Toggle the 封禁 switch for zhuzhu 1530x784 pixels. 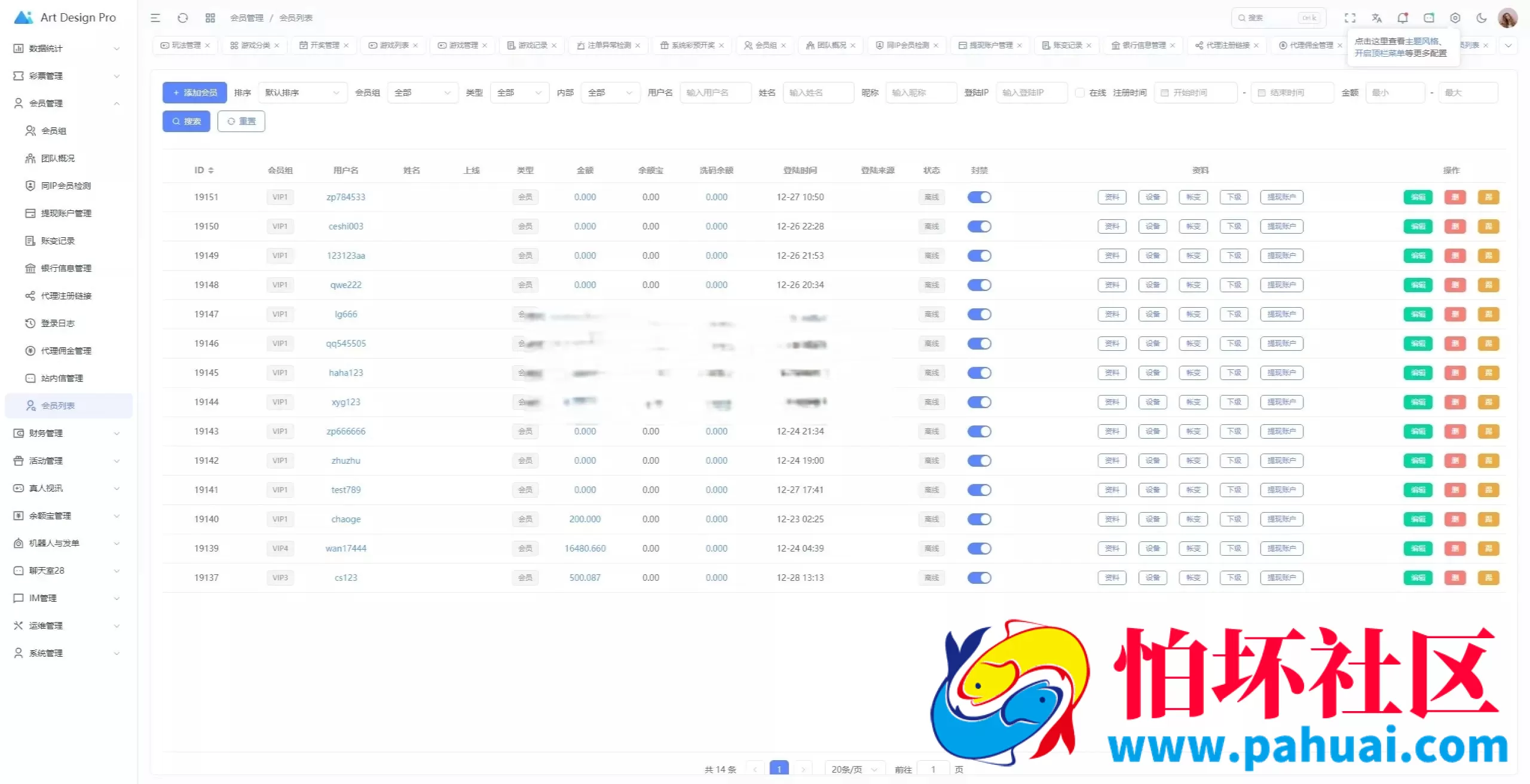tap(979, 461)
